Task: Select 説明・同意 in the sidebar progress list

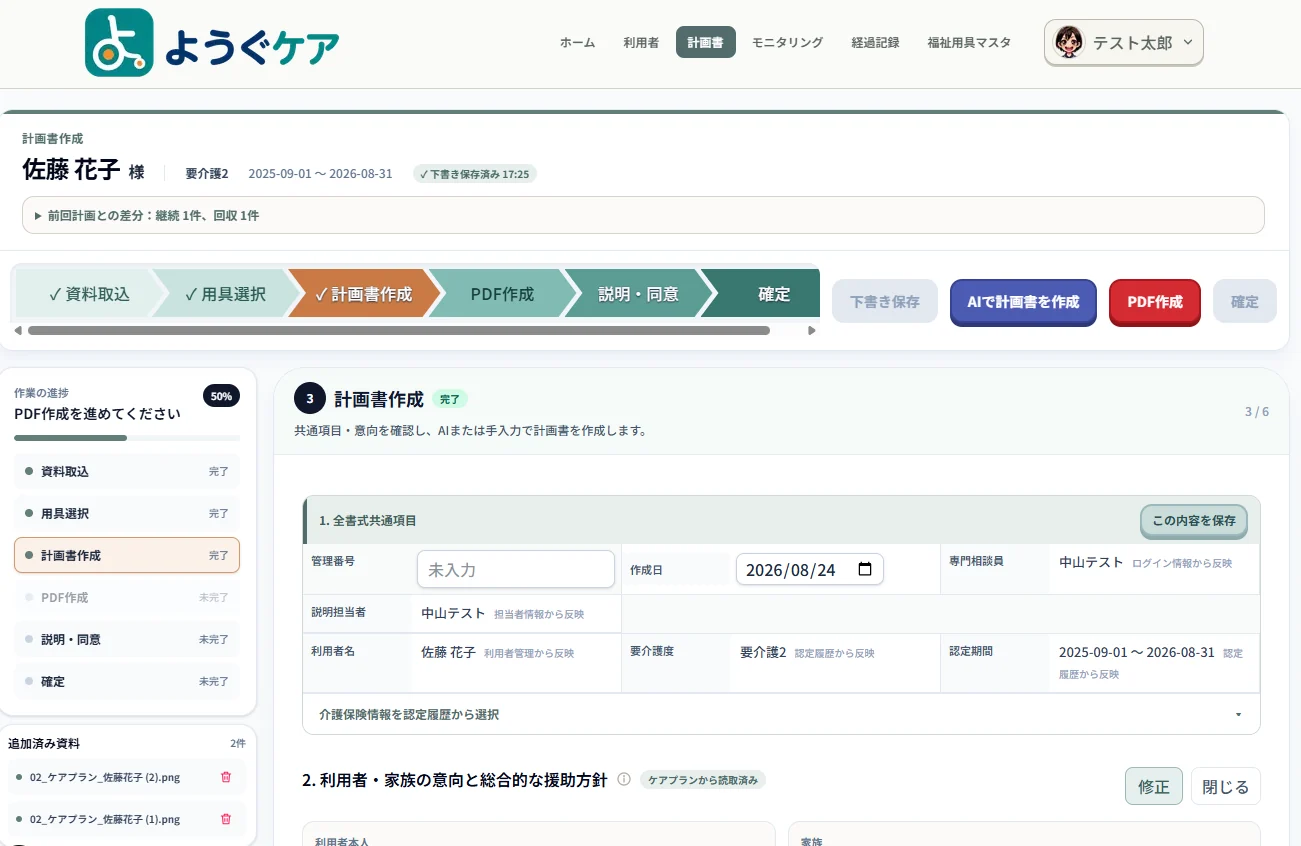Action: tap(127, 639)
